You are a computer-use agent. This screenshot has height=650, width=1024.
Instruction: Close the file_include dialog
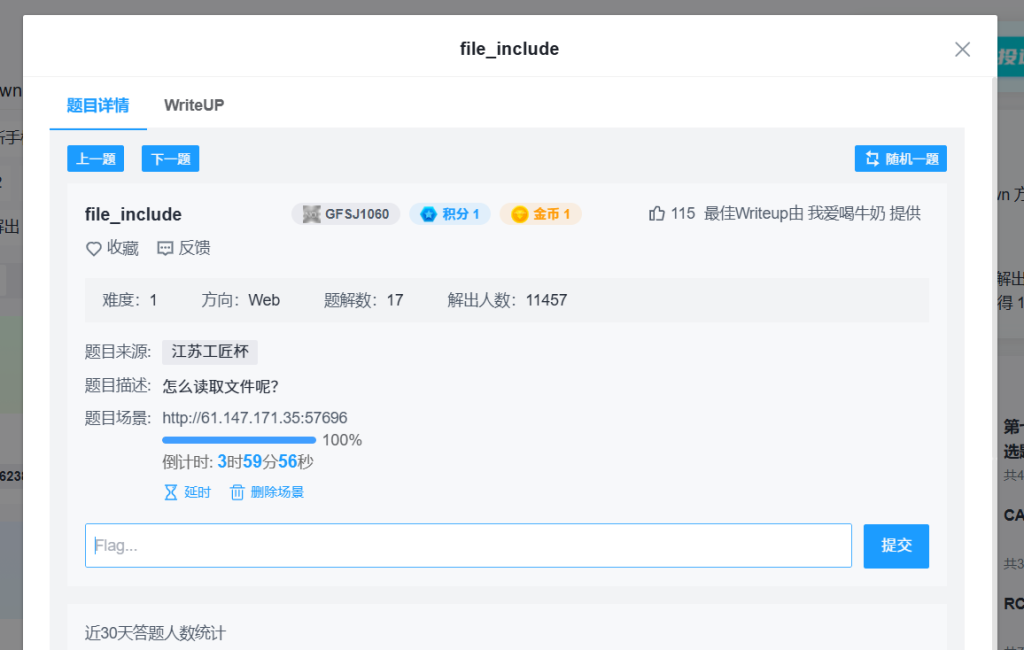[x=962, y=49]
